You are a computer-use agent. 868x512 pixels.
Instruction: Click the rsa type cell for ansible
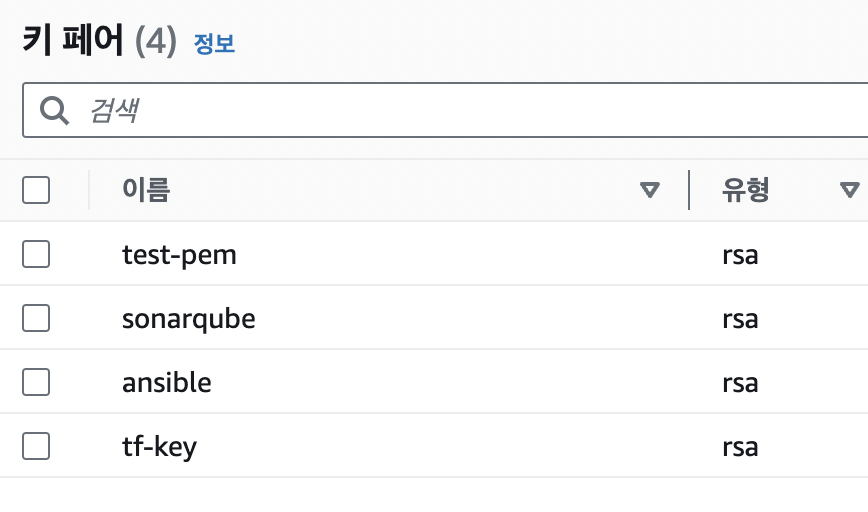point(740,382)
